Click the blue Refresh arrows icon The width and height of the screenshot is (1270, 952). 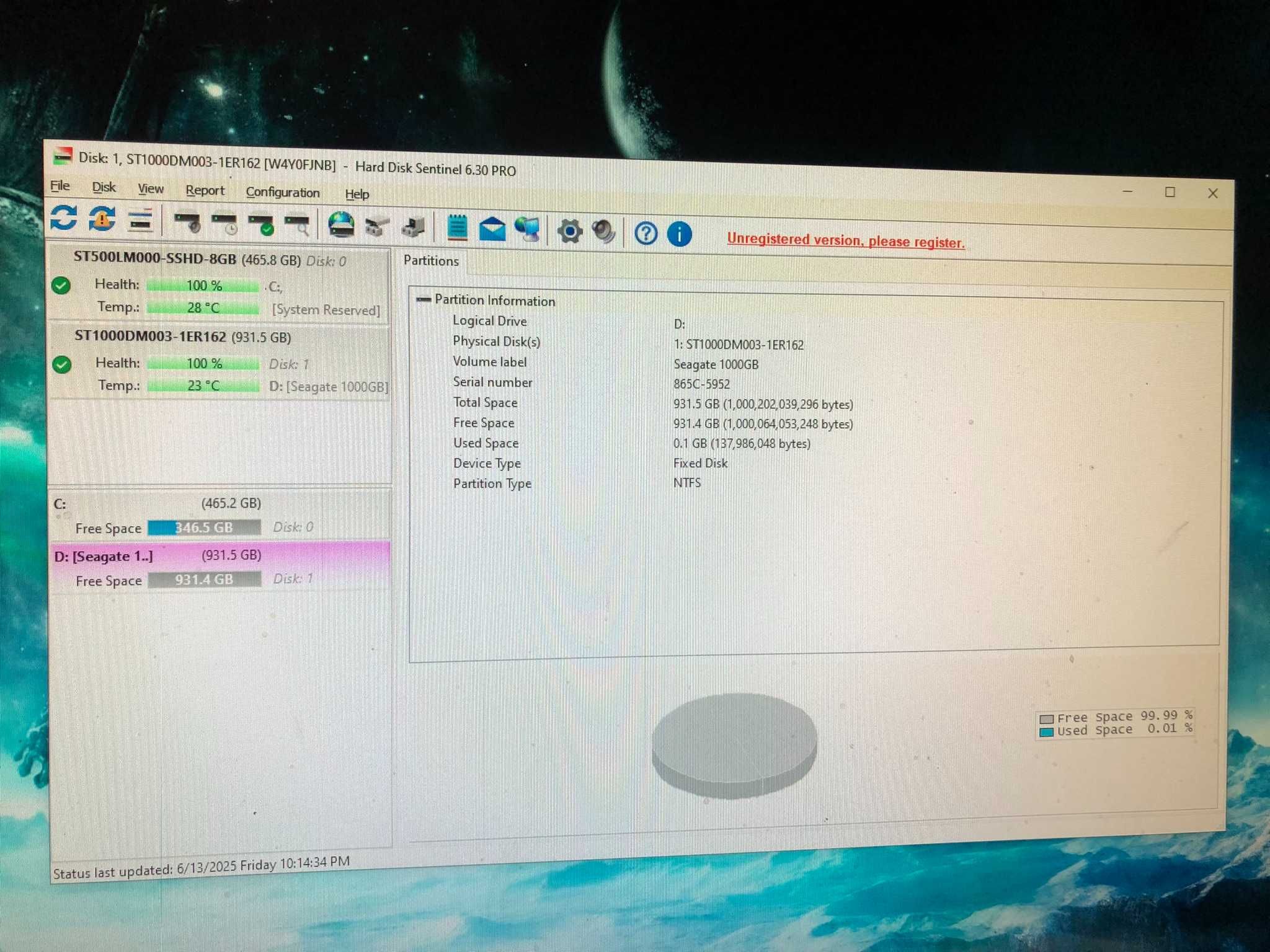click(64, 218)
